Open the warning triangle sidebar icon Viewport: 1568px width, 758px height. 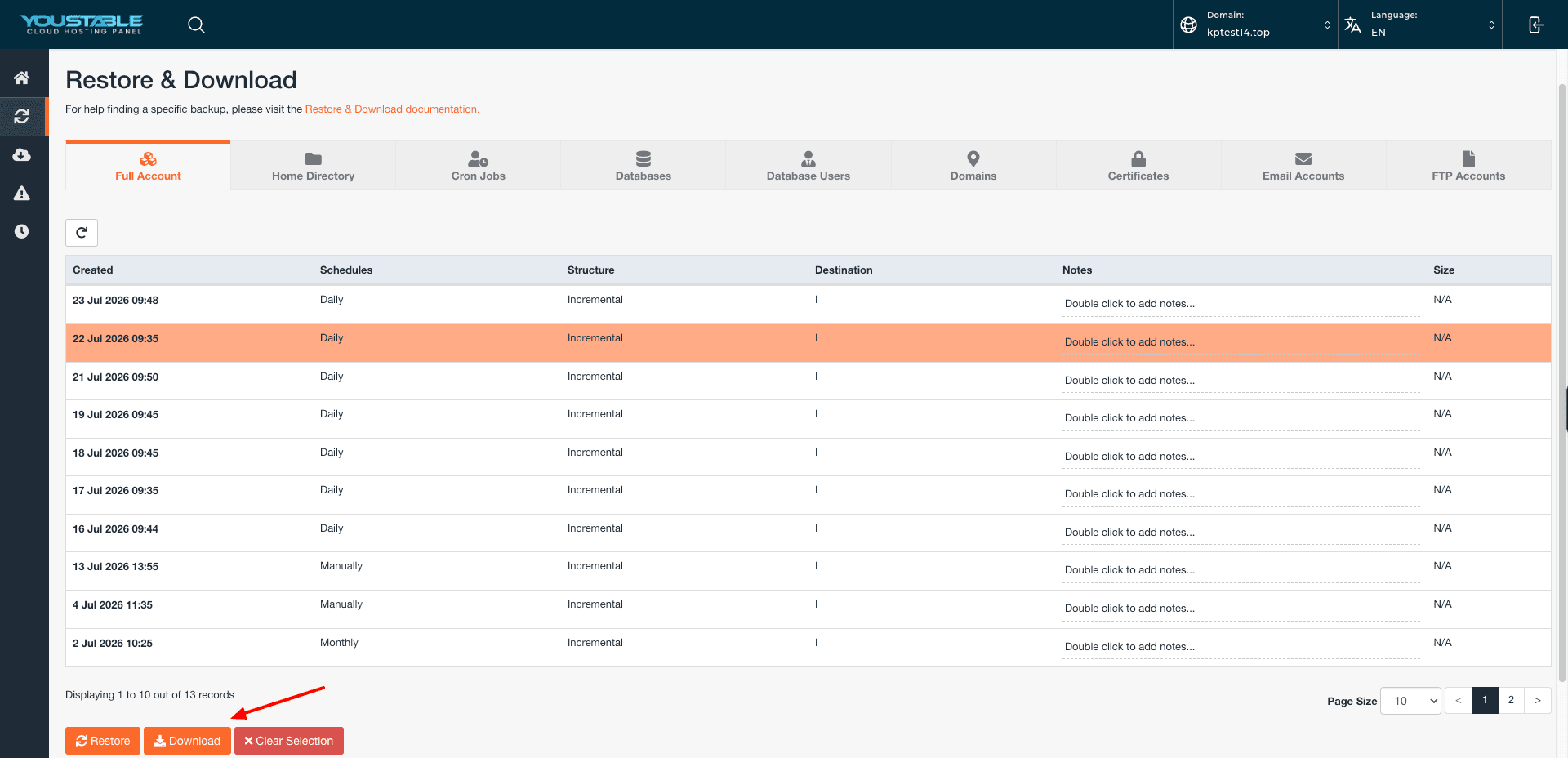(x=22, y=193)
